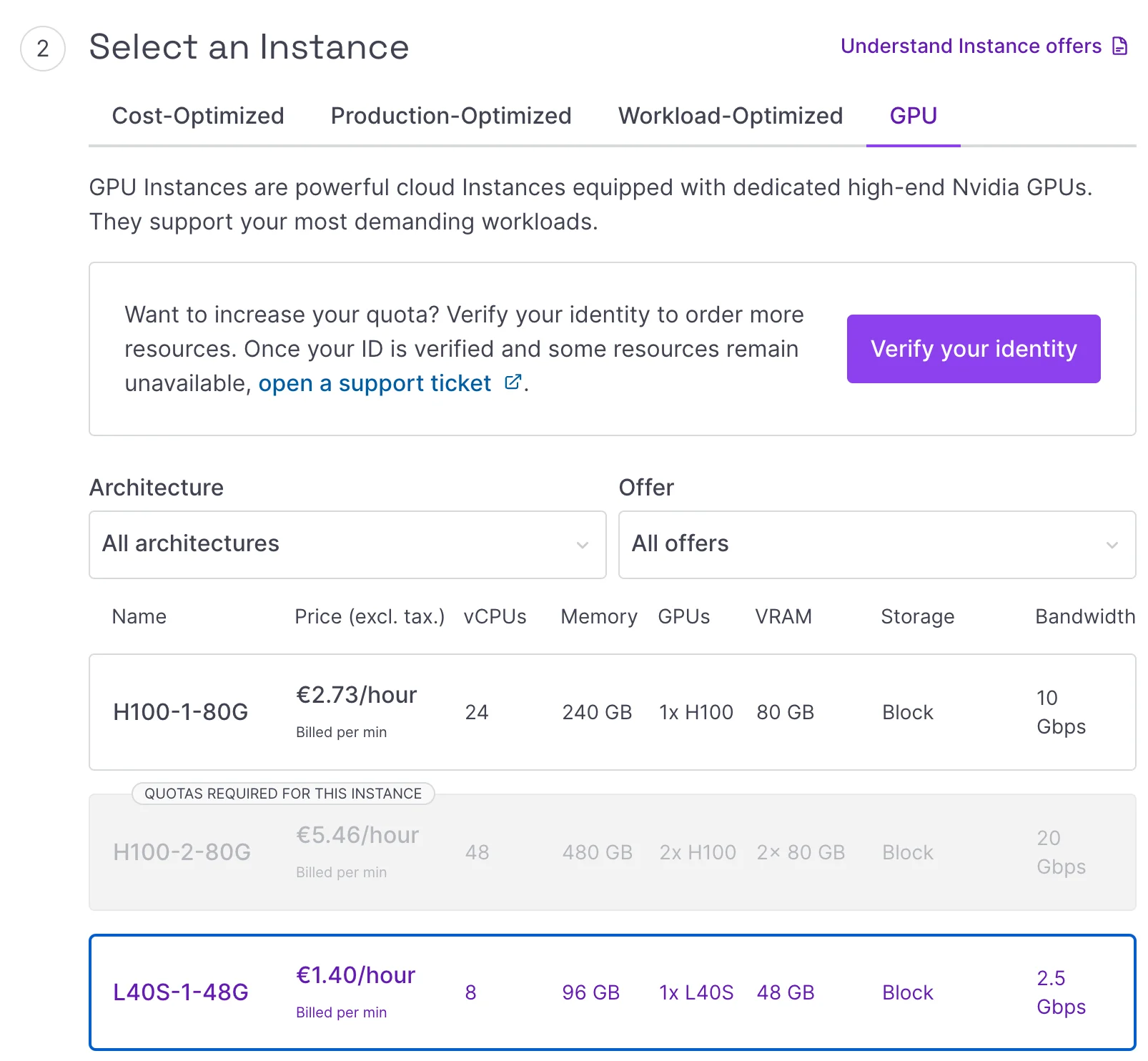Click the GPUs column header
The width and height of the screenshot is (1148, 1061).
tap(684, 616)
